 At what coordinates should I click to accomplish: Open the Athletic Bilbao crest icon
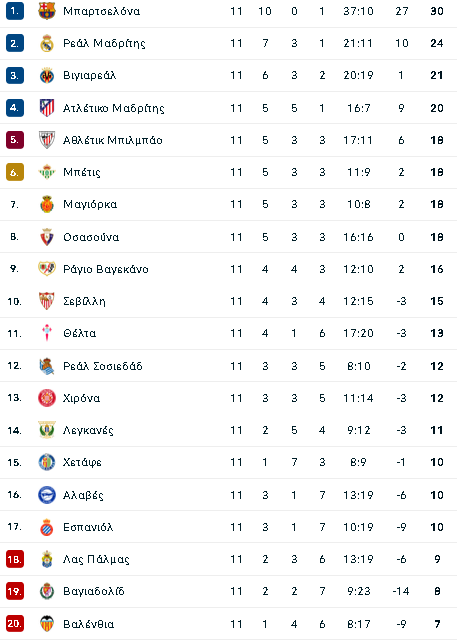[47, 140]
